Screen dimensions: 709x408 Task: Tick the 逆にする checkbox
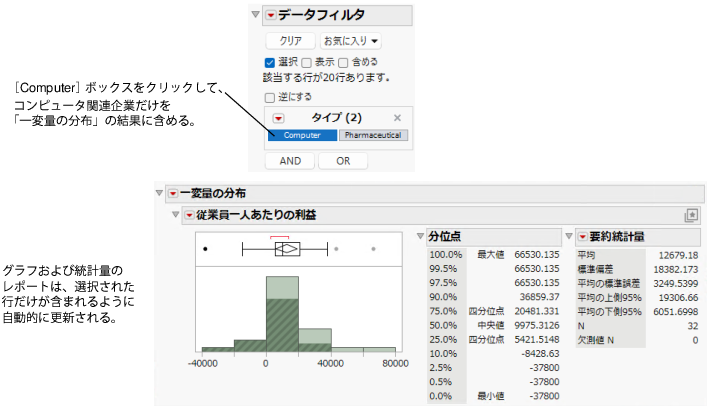(270, 97)
